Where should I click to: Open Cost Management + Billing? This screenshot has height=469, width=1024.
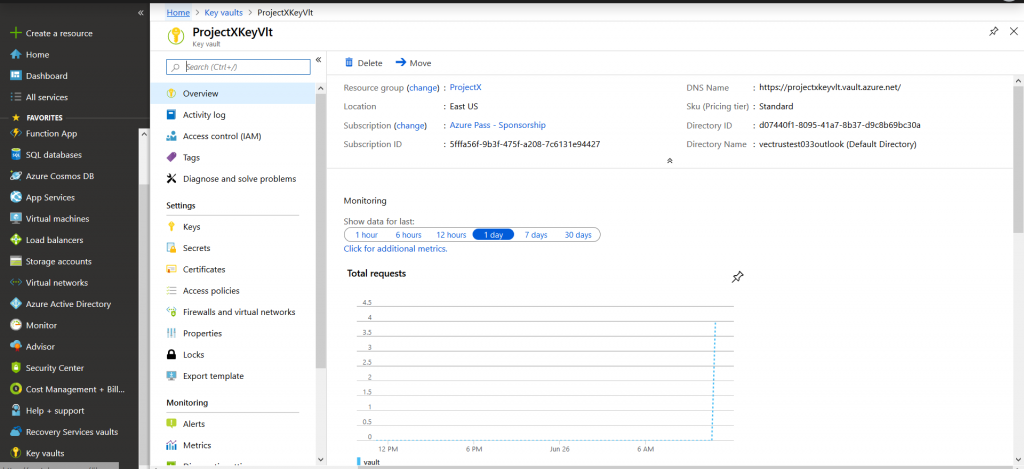75,389
